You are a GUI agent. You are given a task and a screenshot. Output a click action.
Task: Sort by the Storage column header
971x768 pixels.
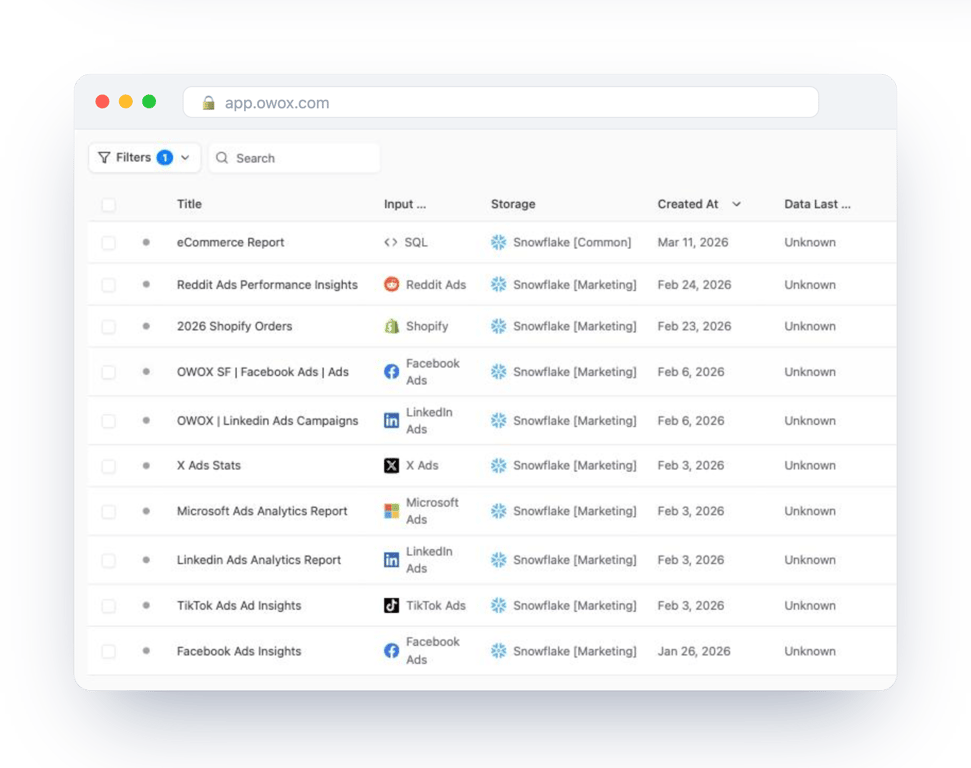(x=513, y=204)
